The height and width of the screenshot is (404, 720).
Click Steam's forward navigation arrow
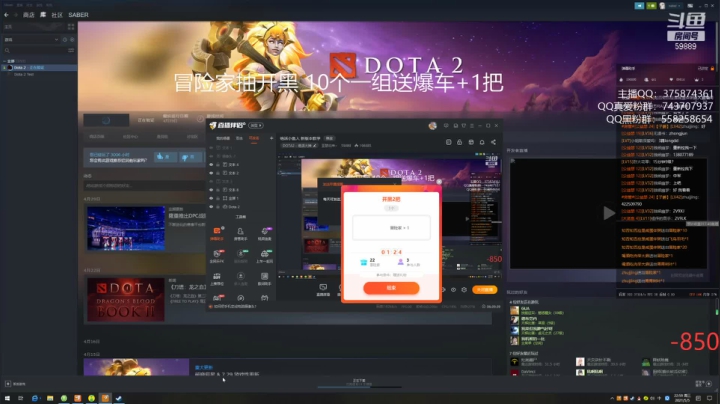15,15
